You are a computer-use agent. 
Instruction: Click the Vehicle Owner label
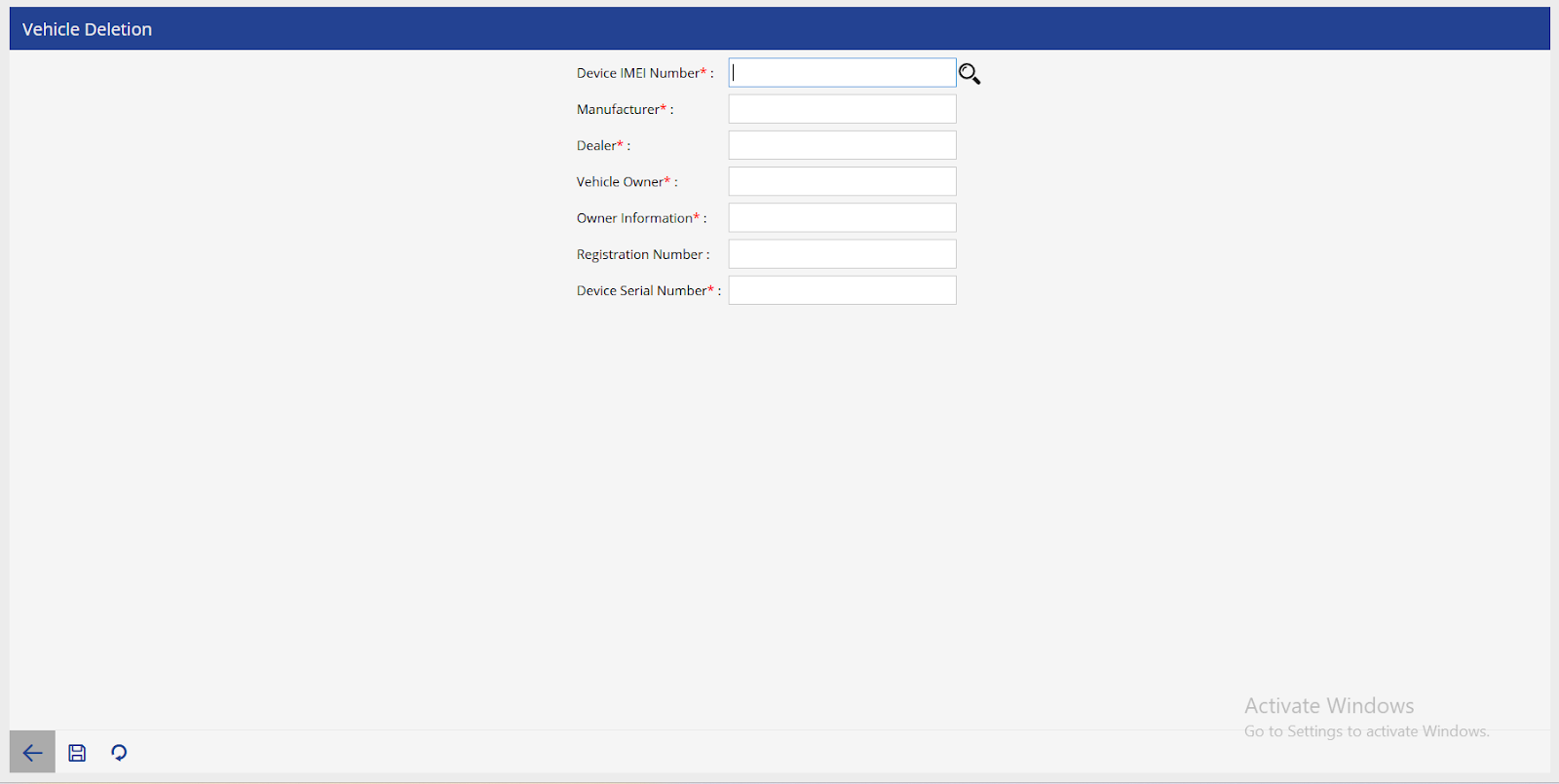[620, 182]
